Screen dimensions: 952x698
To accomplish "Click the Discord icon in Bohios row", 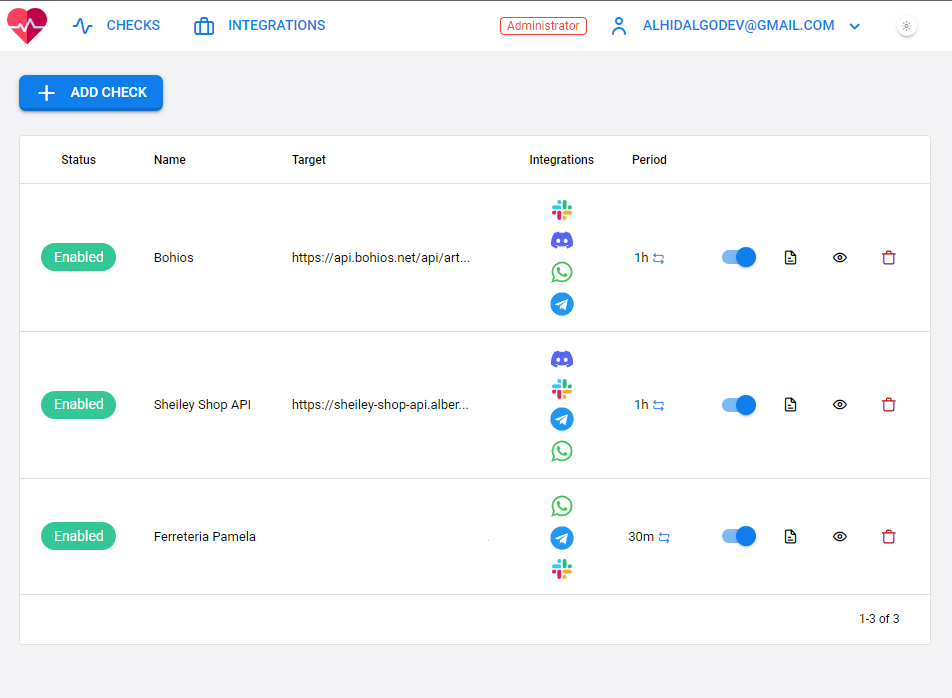I will pyautogui.click(x=562, y=240).
